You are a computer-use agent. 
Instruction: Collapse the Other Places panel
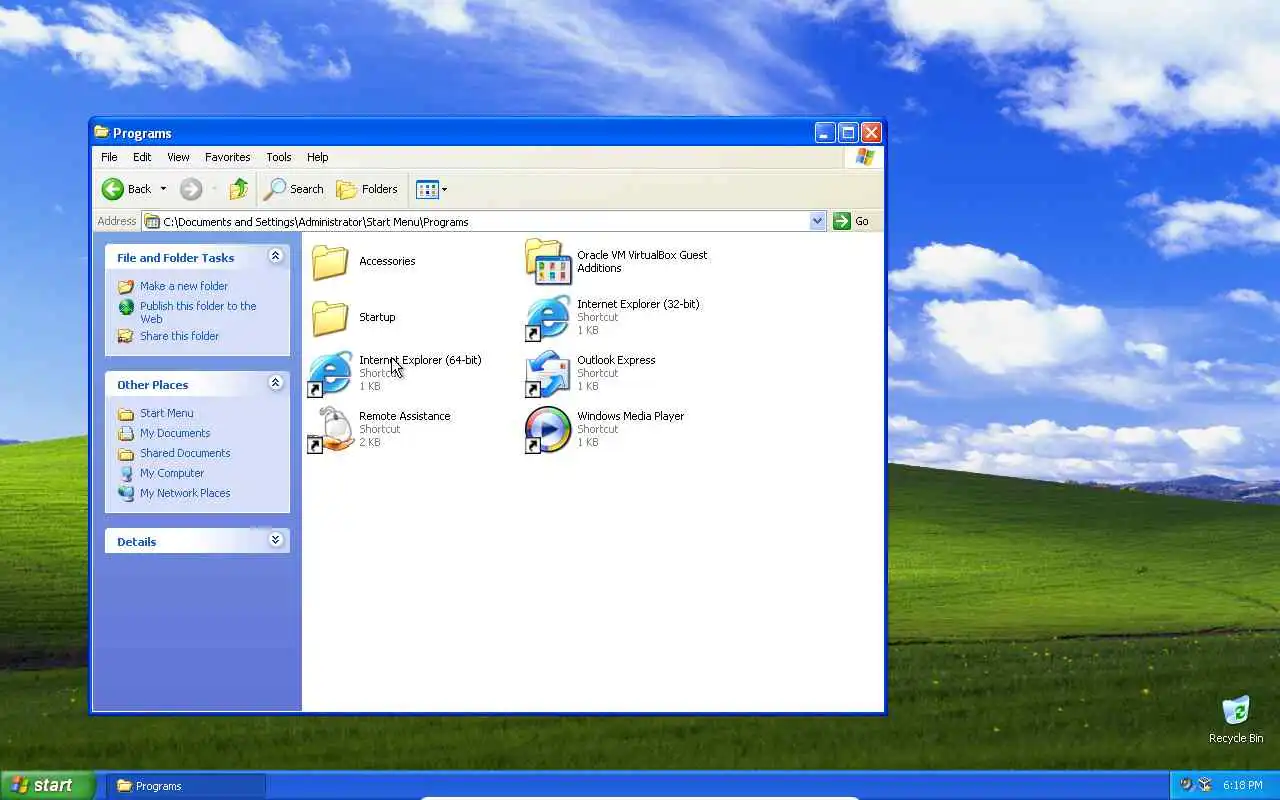275,383
